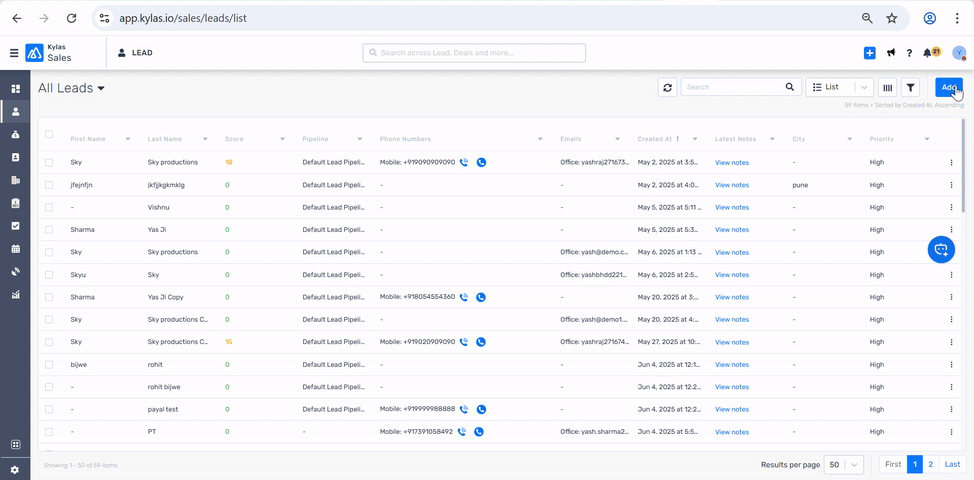Open the user profile avatar Y
This screenshot has height=480, width=974.
959,53
